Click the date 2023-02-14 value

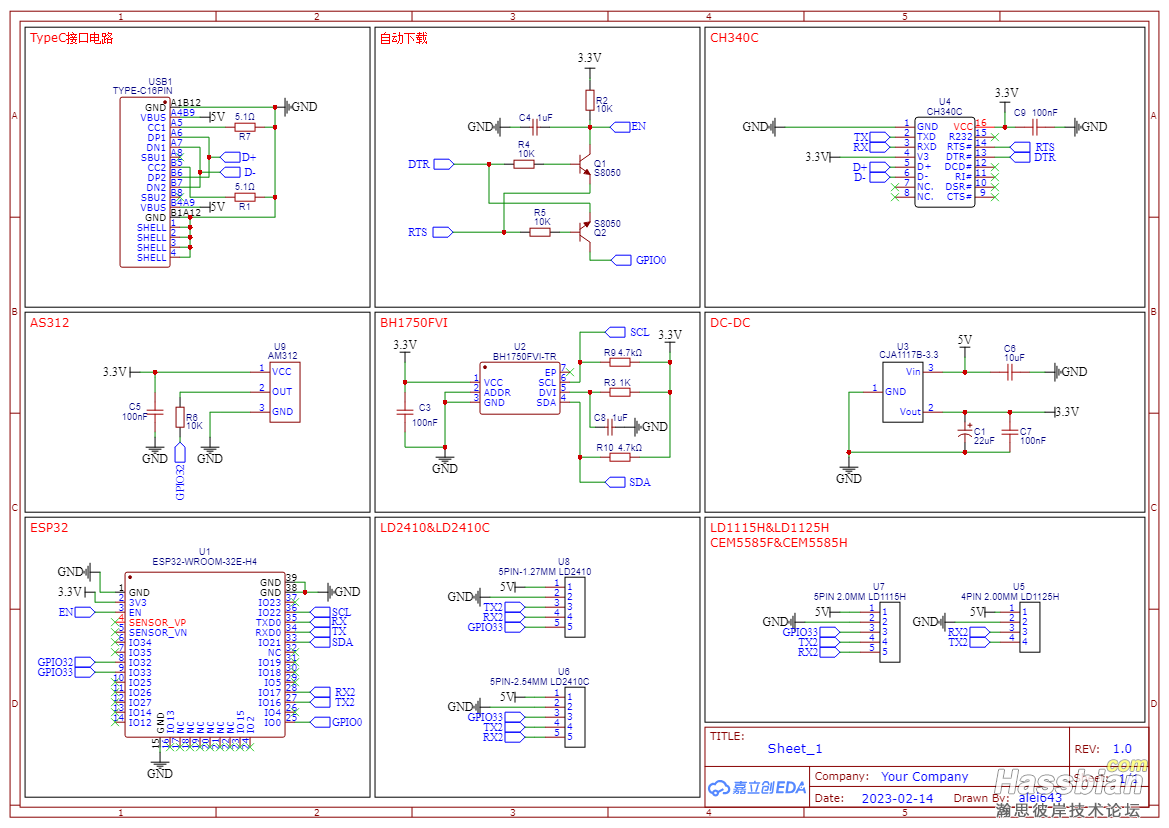(x=897, y=798)
